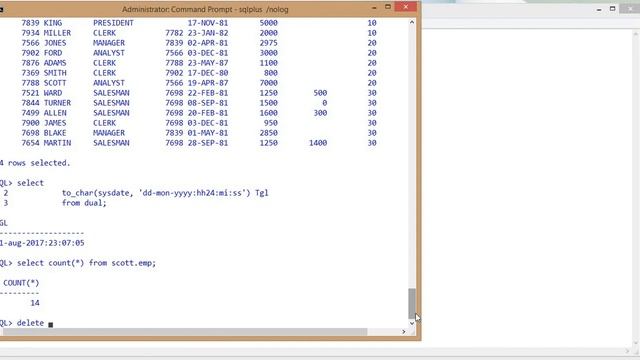Click the name FORD
The width and height of the screenshot is (640, 360).
click(x=53, y=53)
